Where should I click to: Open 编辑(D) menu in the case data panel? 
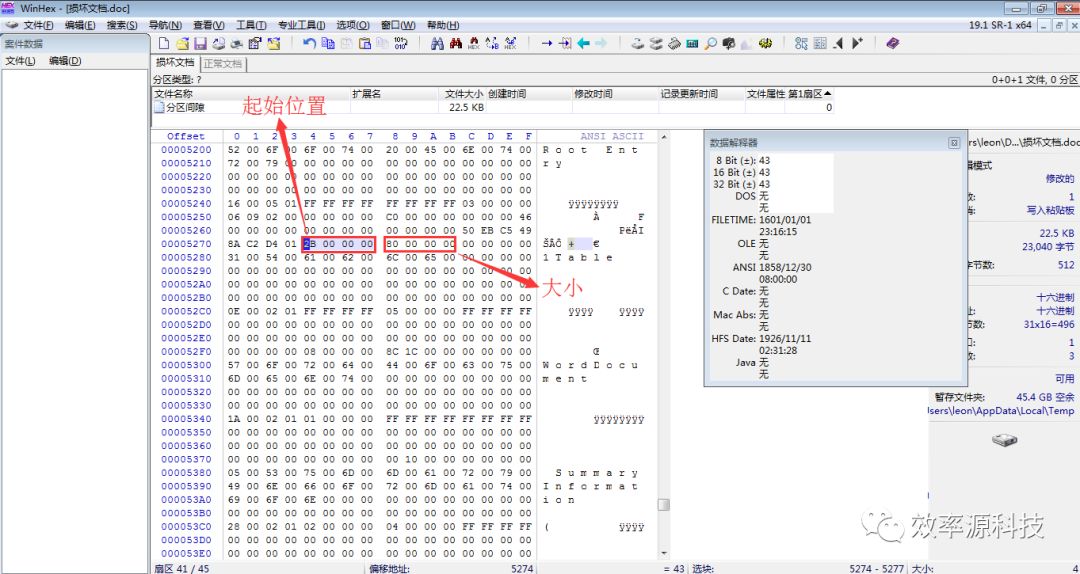coord(65,61)
